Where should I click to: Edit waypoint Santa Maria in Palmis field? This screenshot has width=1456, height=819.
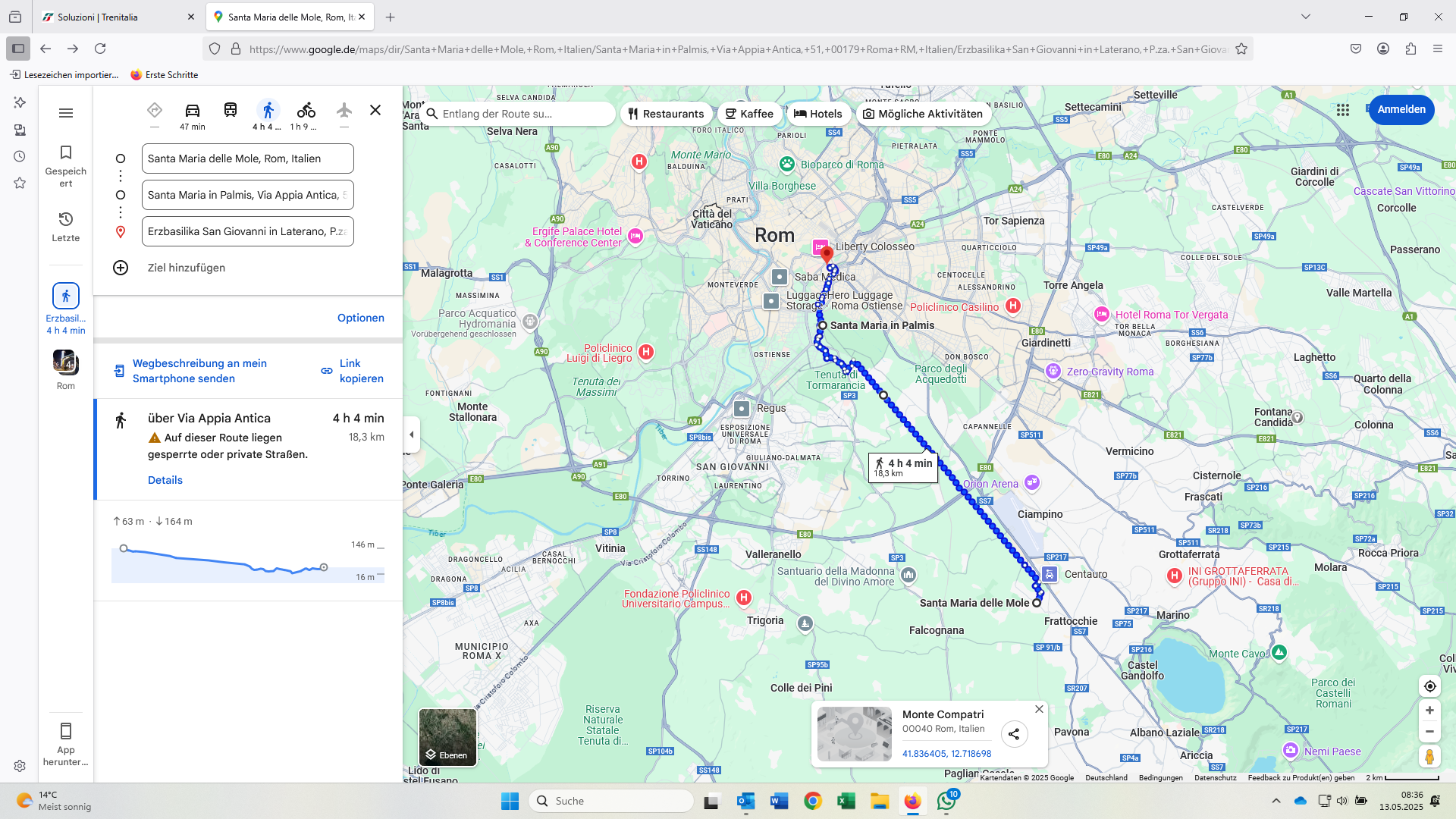[x=248, y=195]
